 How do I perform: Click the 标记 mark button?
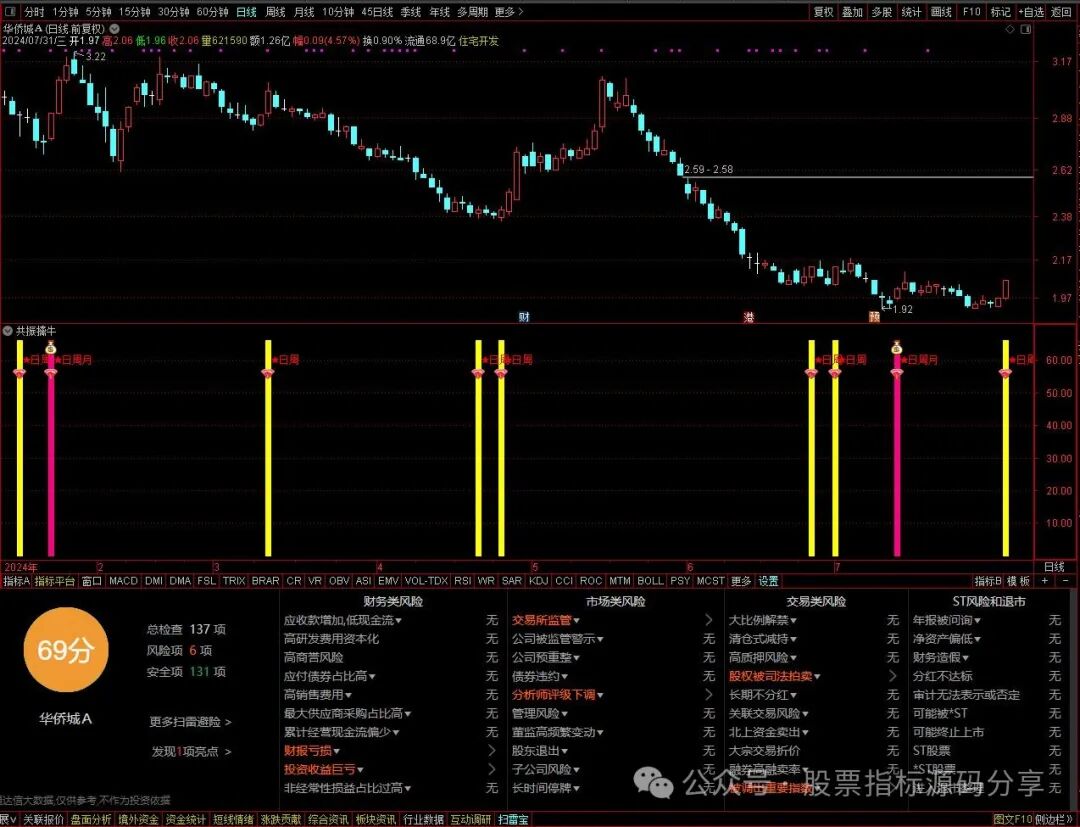click(x=1000, y=12)
